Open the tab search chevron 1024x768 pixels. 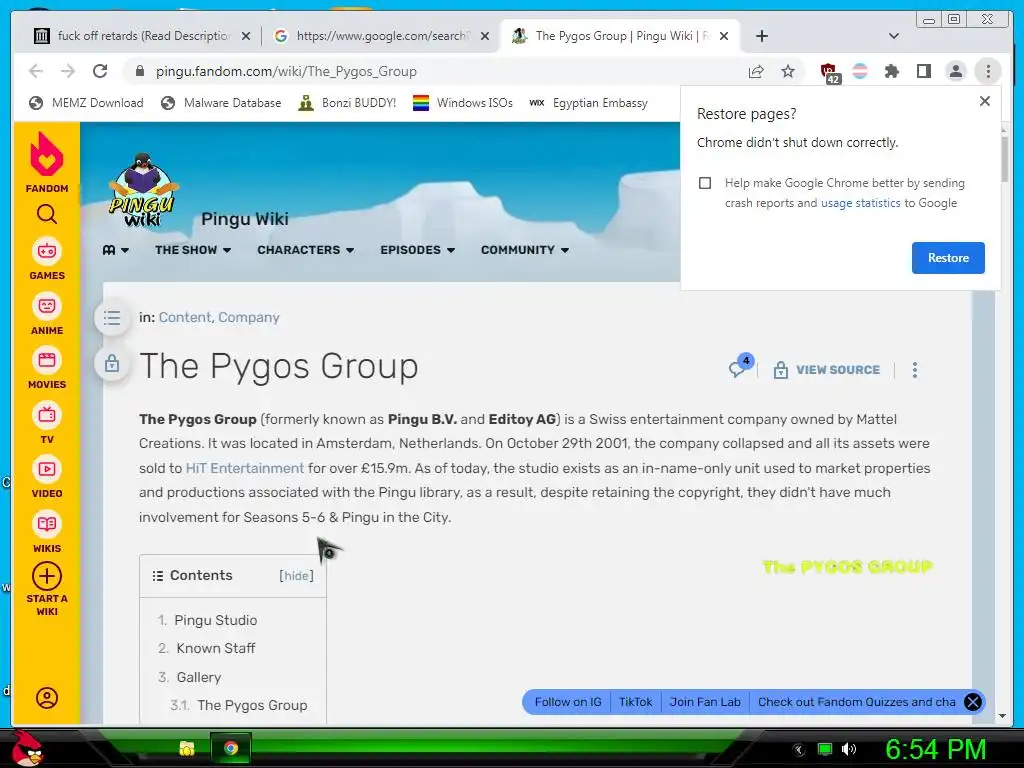pos(894,36)
